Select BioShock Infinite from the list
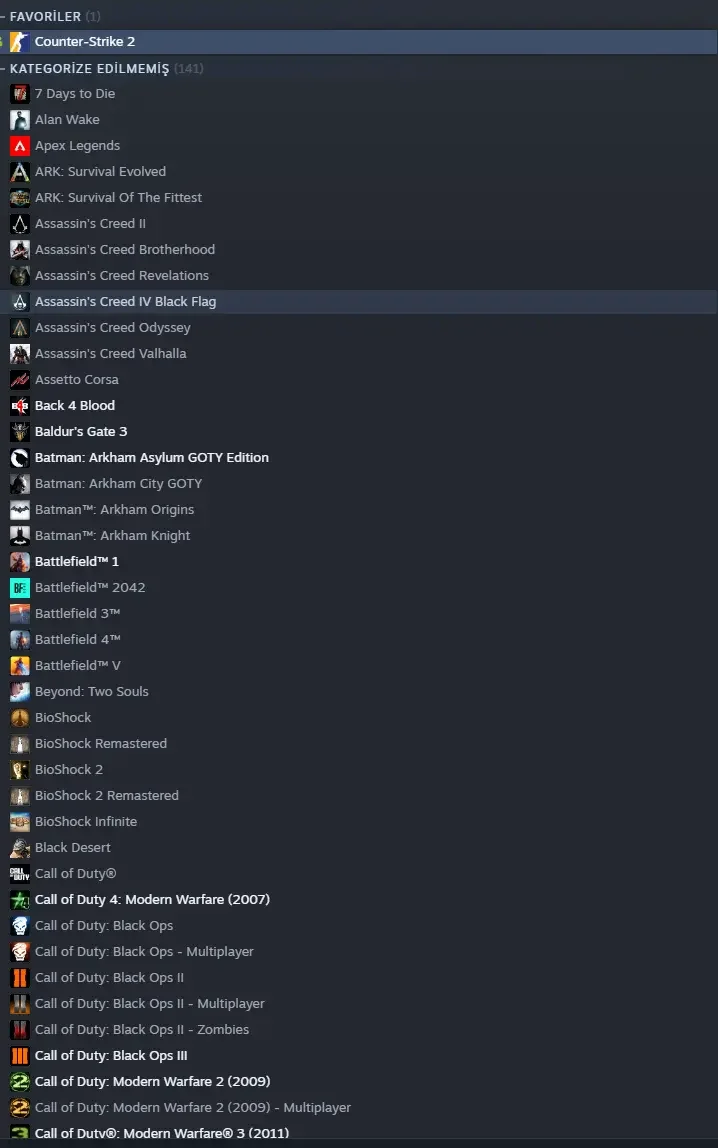718x1148 pixels. coord(359,821)
